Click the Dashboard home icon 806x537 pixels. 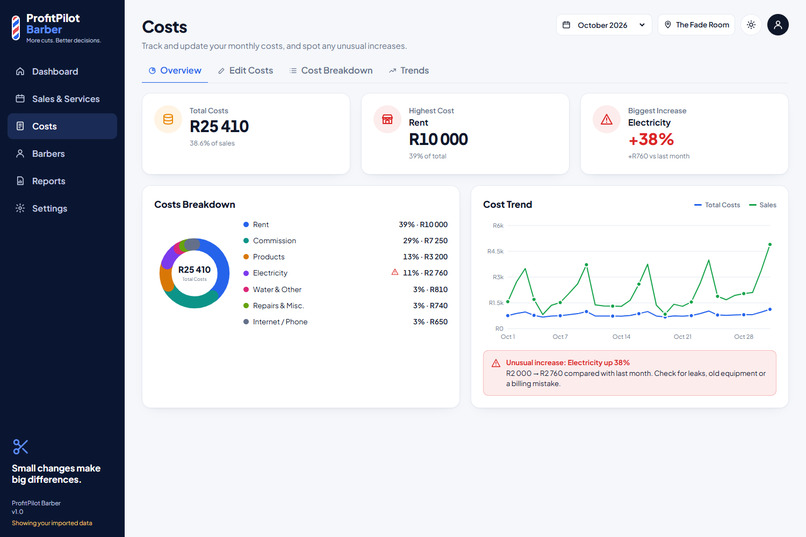[x=20, y=71]
